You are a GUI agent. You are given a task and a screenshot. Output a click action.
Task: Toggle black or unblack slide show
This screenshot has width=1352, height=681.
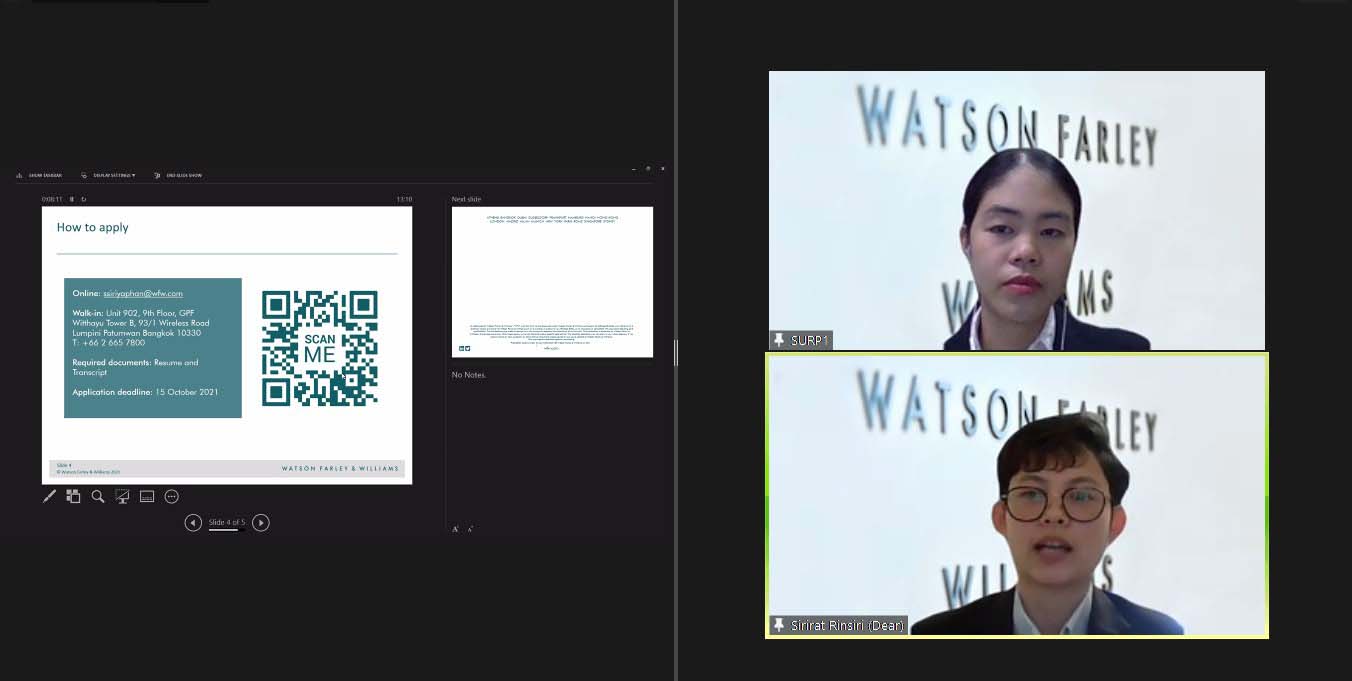pyautogui.click(x=122, y=496)
